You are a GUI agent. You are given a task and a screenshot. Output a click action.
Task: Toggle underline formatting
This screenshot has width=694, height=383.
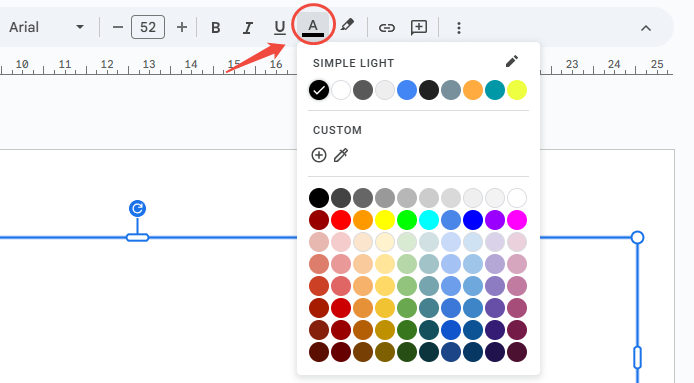pyautogui.click(x=280, y=27)
